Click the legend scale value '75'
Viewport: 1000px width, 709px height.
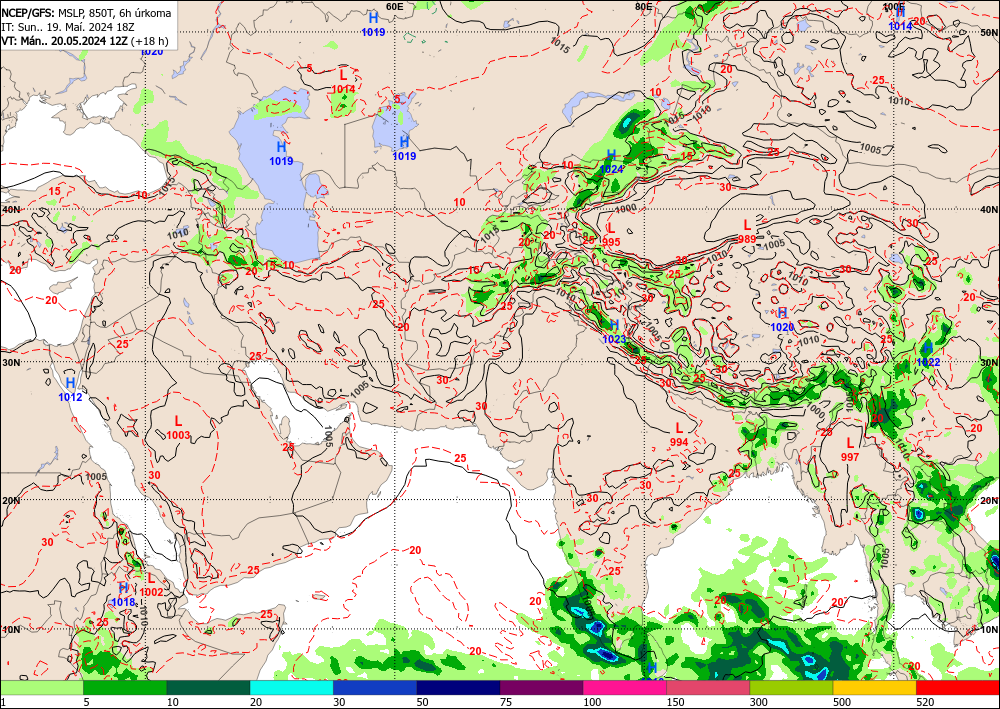coord(506,703)
